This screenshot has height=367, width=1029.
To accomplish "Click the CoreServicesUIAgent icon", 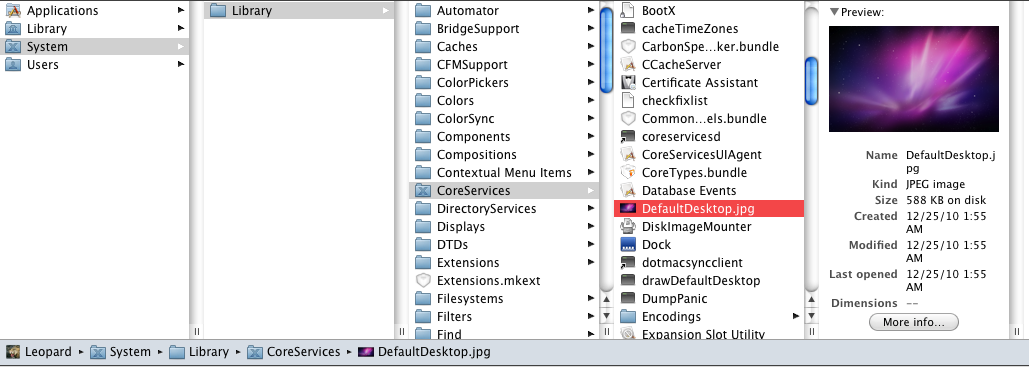I will (628, 154).
